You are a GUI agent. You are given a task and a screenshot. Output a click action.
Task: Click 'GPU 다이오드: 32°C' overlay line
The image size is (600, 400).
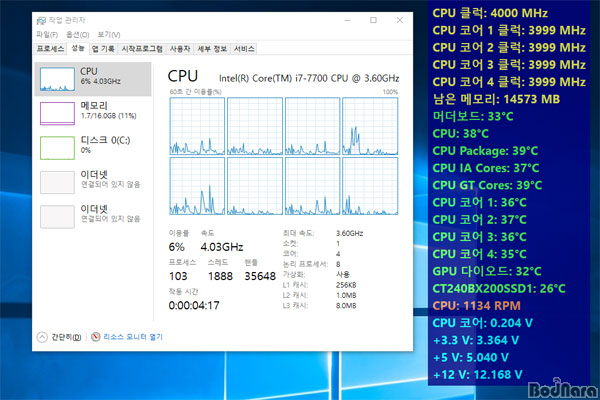pos(487,271)
